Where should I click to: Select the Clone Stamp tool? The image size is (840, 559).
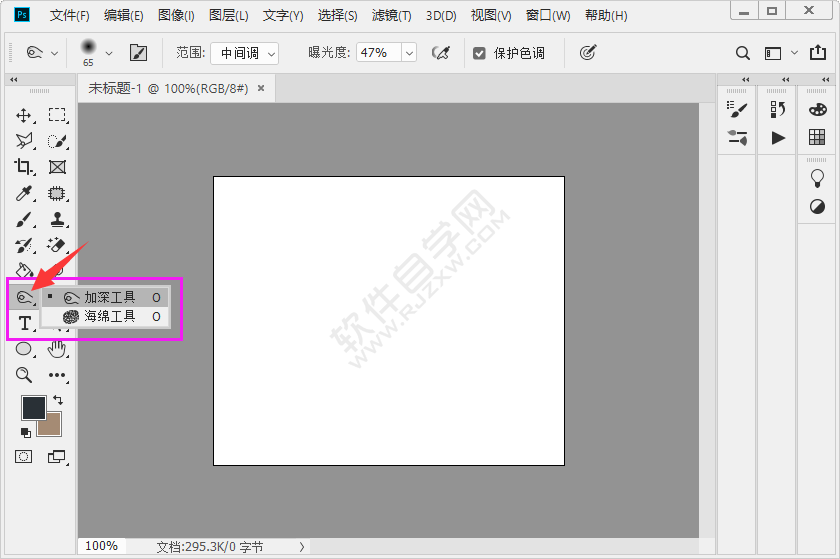point(57,219)
